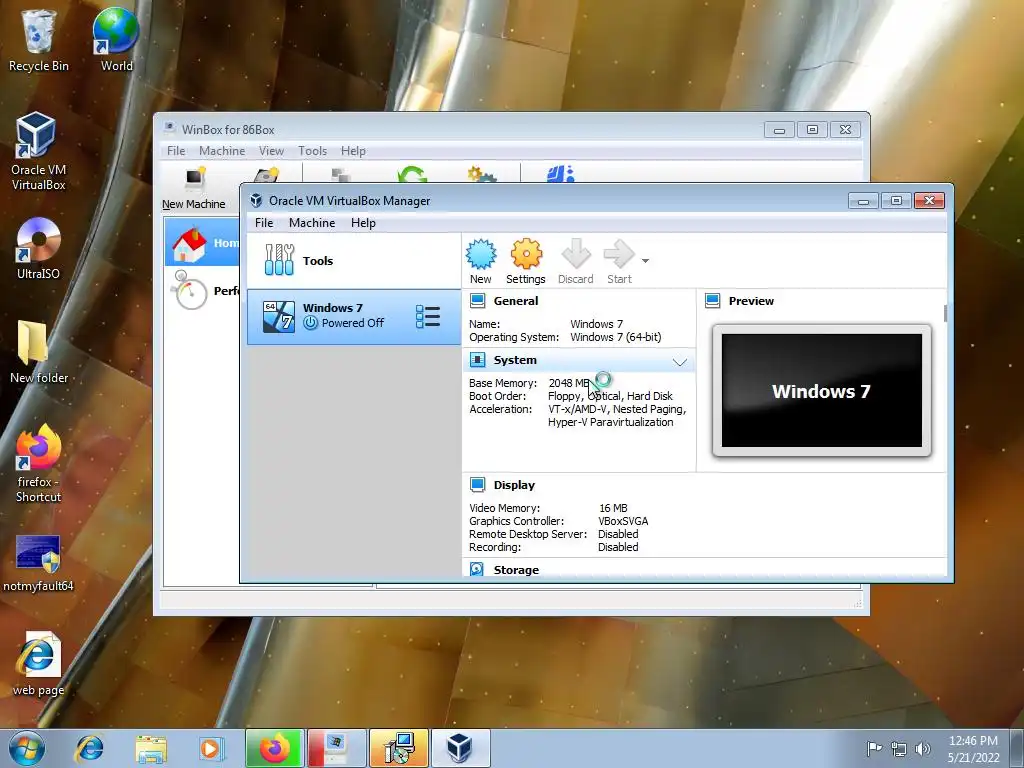Image resolution: width=1024 pixels, height=768 pixels.
Task: Click the Display section header
Action: click(x=514, y=485)
